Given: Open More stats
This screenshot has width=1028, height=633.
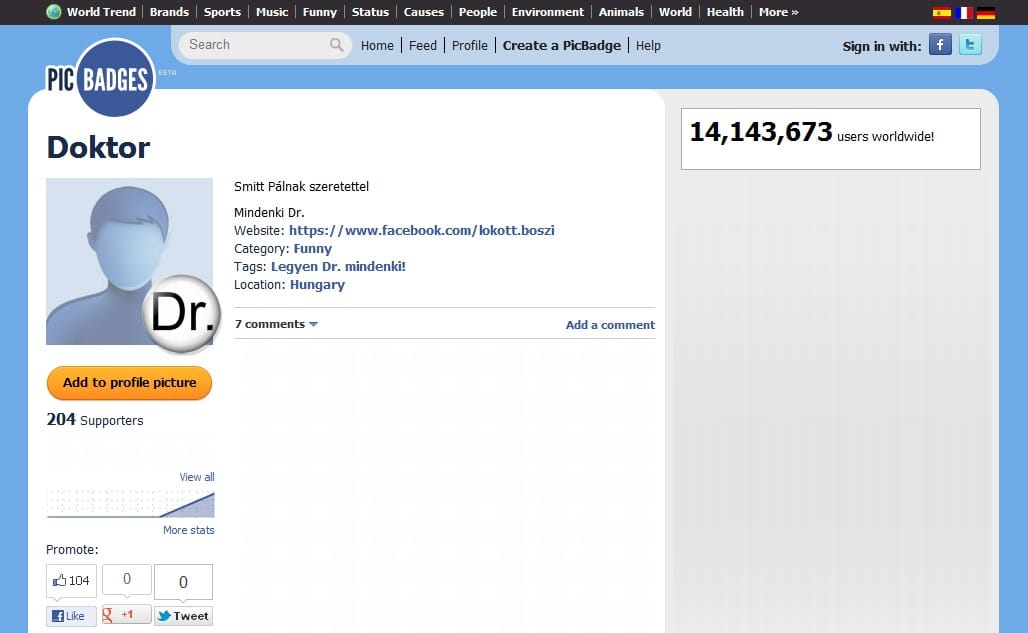Looking at the screenshot, I should click(189, 530).
